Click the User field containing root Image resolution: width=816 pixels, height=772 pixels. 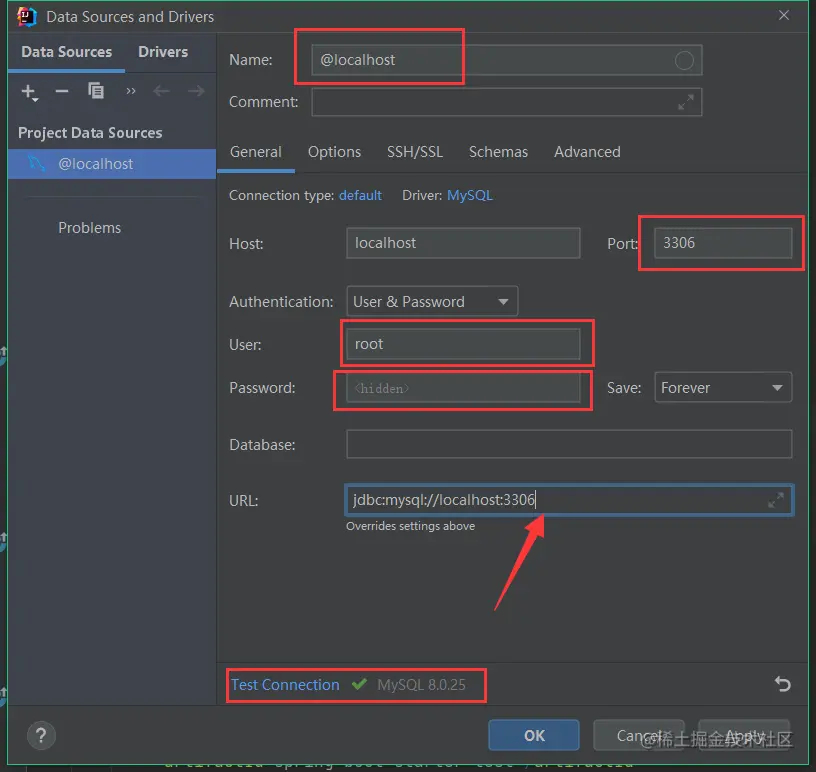click(x=463, y=344)
